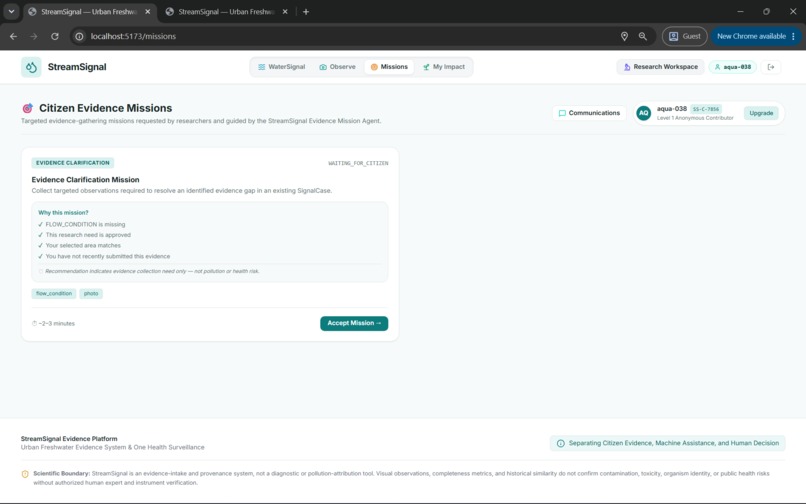Open the My Impact tab
This screenshot has height=504, width=806.
coord(444,67)
